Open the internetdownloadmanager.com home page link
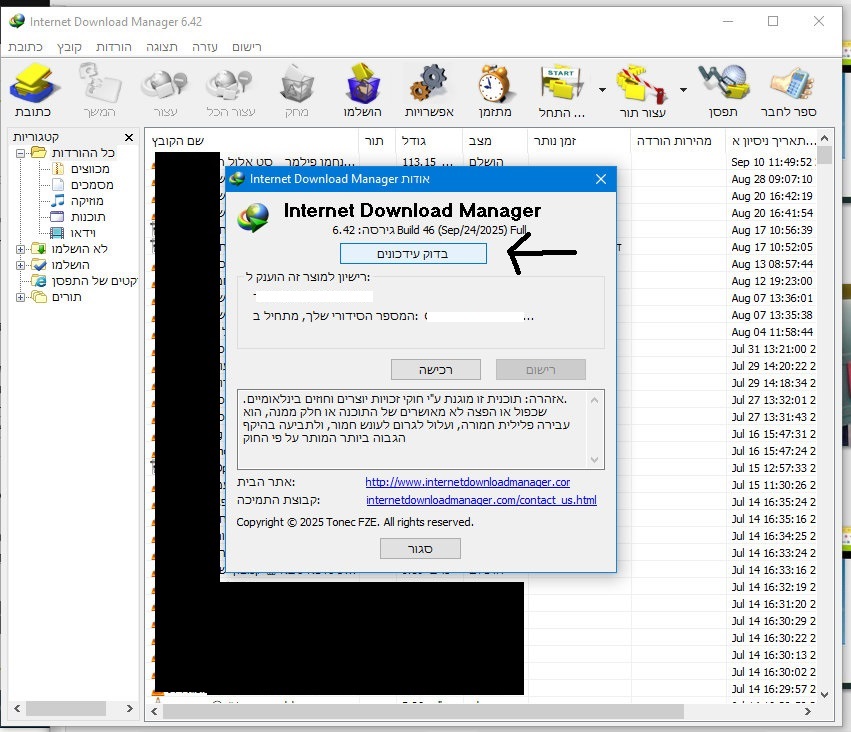 (467, 482)
